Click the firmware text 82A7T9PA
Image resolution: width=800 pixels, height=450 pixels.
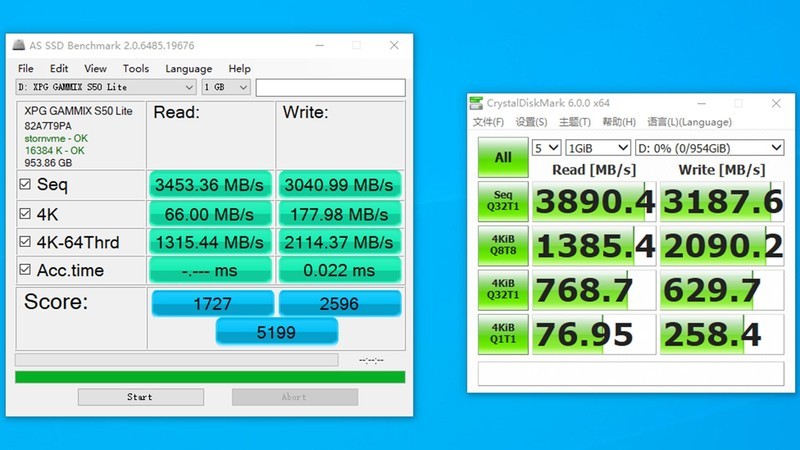pyautogui.click(x=48, y=126)
